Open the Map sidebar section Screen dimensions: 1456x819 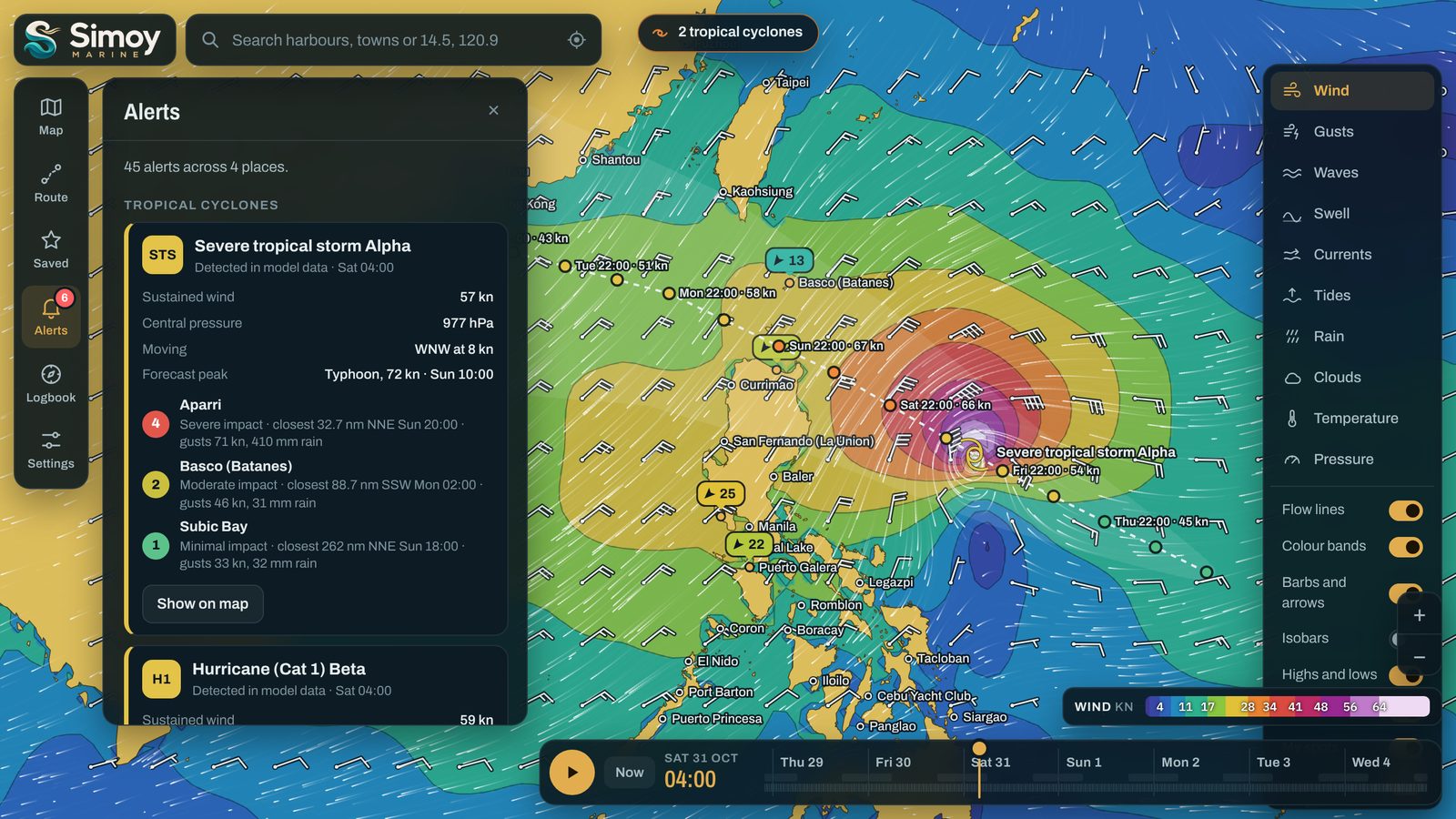pos(51,116)
